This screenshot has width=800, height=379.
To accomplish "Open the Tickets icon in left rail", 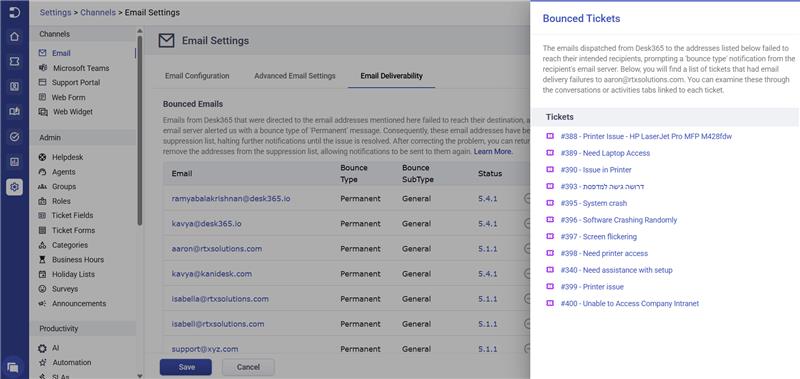I will (14, 62).
